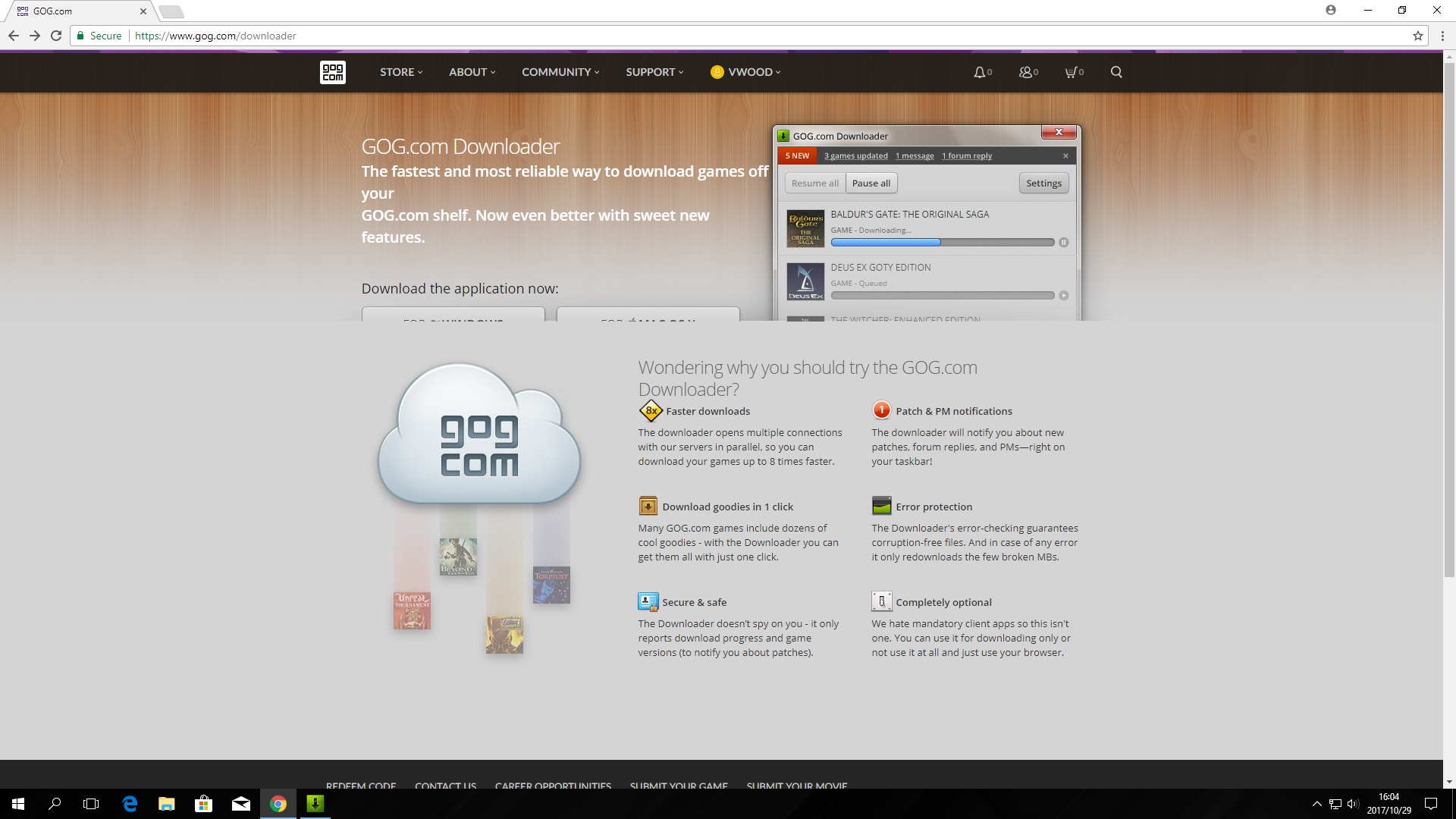
Task: Click the Completely optional switch icon
Action: pos(881,601)
